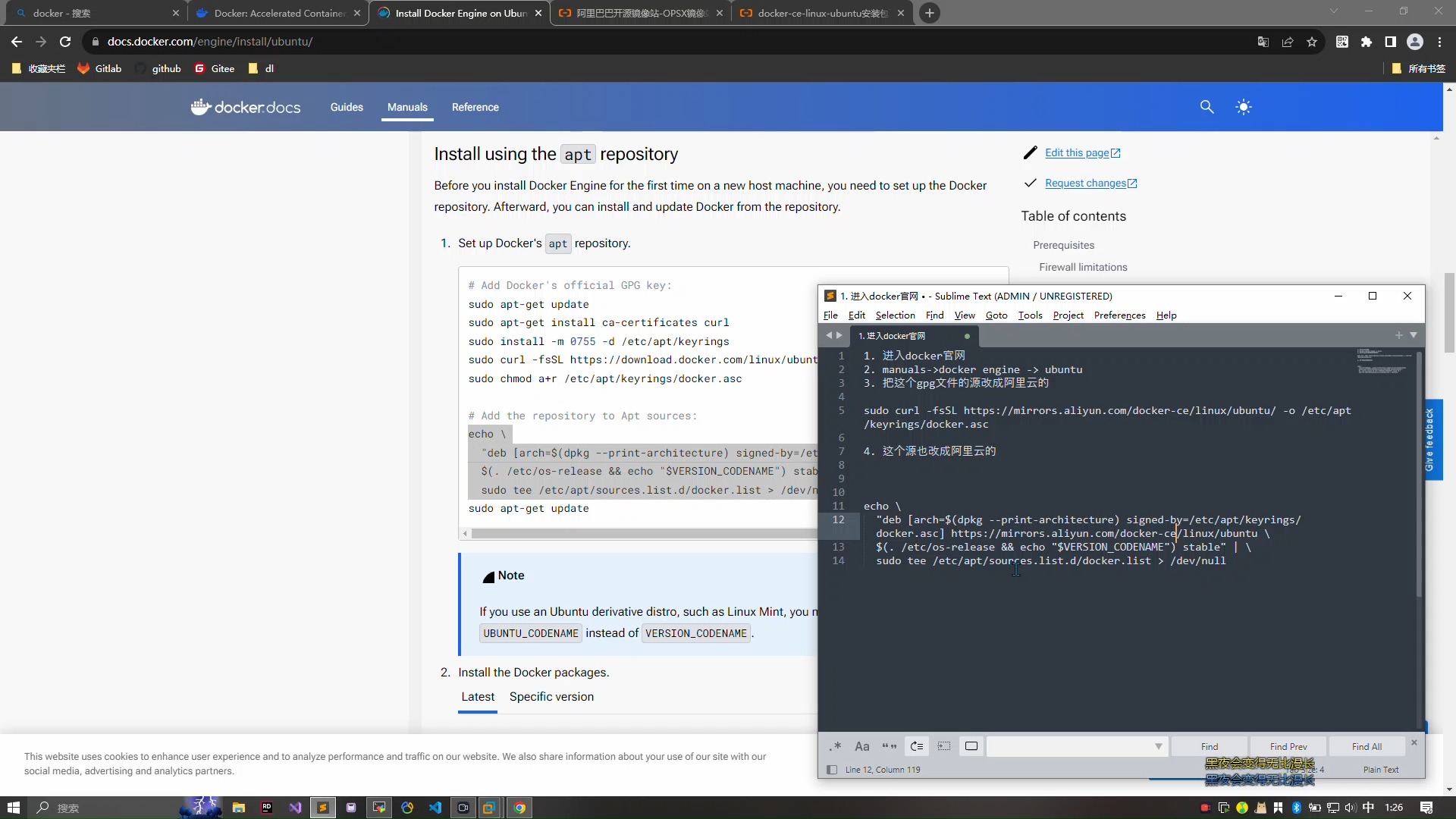Open Chrome profile avatar

coord(1415,42)
